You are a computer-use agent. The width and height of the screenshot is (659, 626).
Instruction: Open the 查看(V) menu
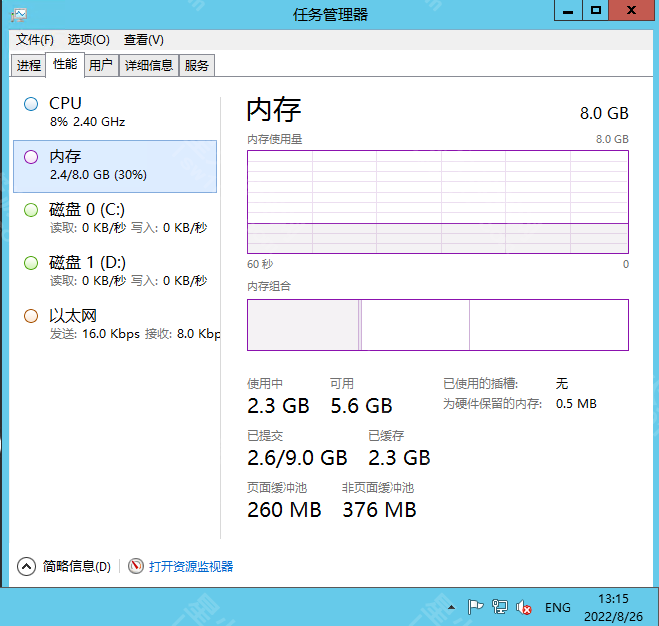pyautogui.click(x=143, y=40)
